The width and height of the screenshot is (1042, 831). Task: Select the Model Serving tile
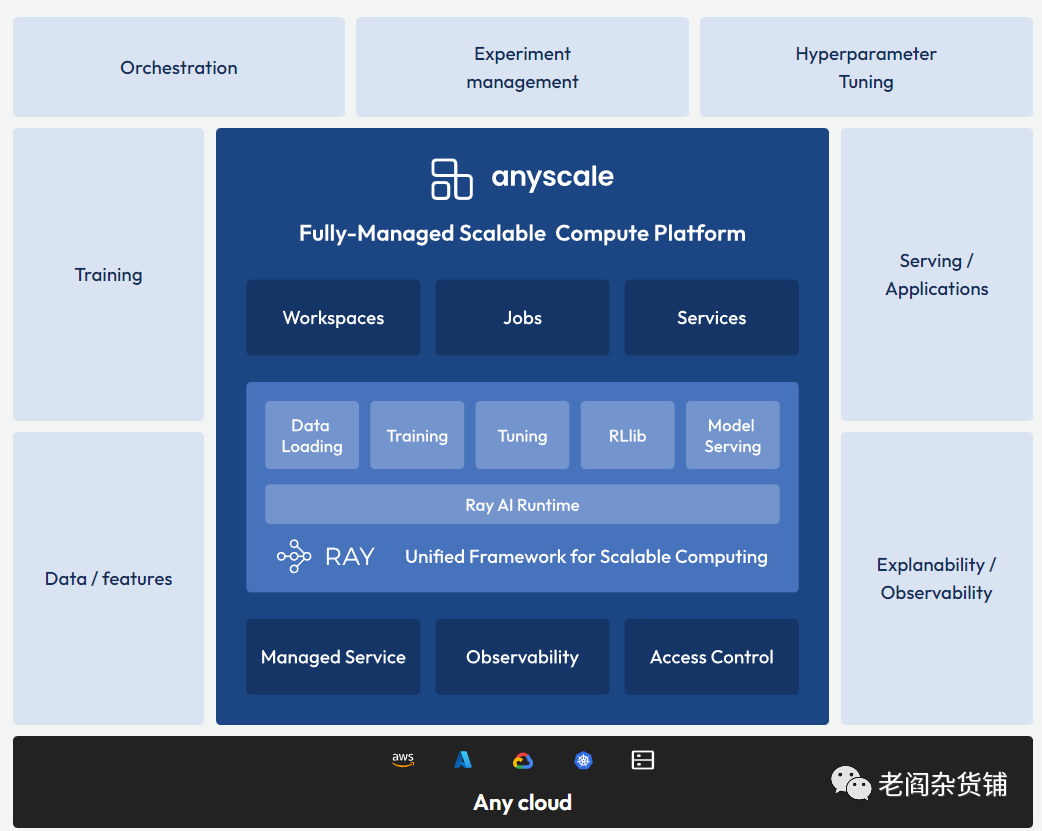tap(732, 435)
